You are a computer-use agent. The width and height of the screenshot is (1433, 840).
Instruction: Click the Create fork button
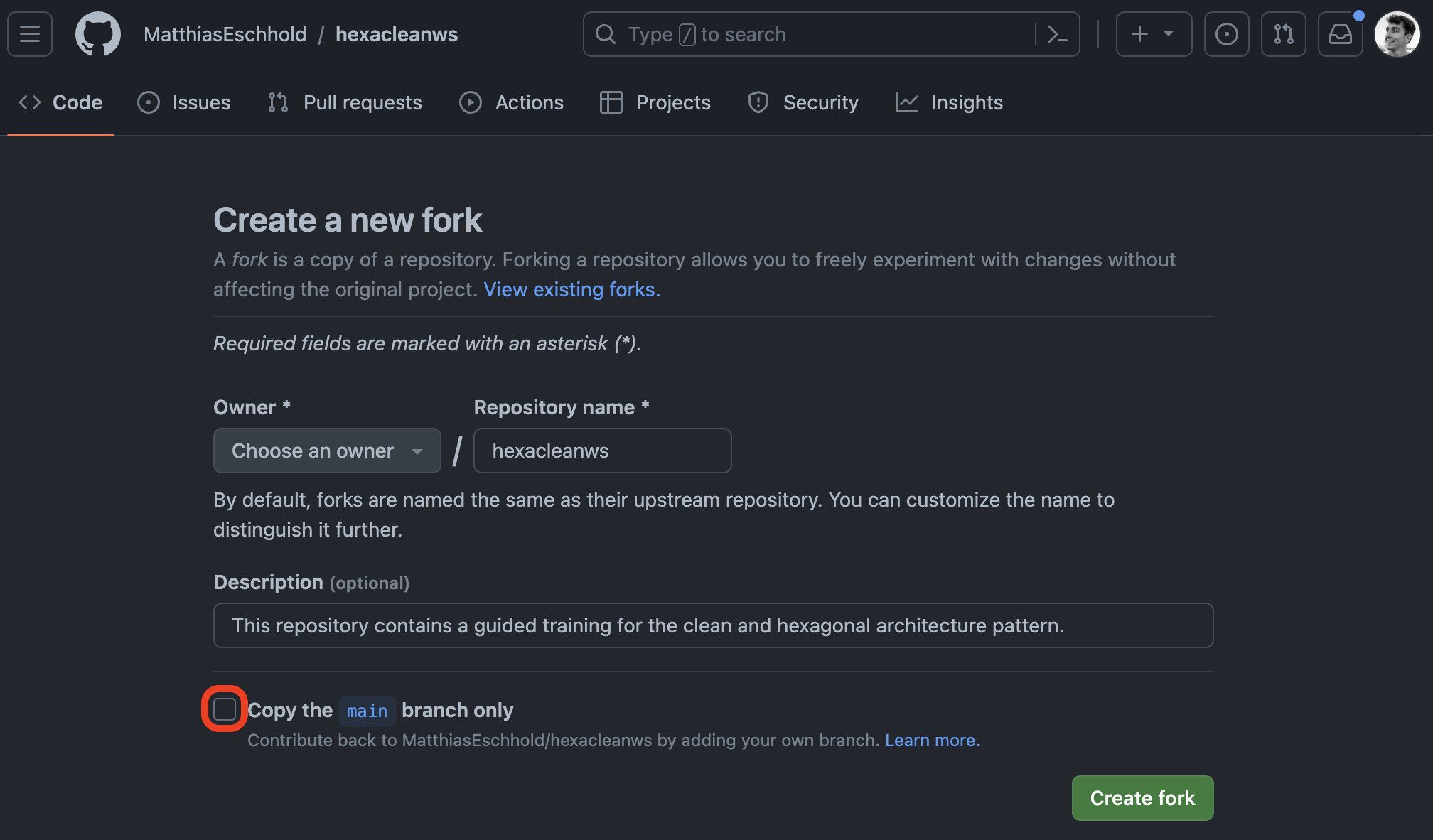(1142, 798)
